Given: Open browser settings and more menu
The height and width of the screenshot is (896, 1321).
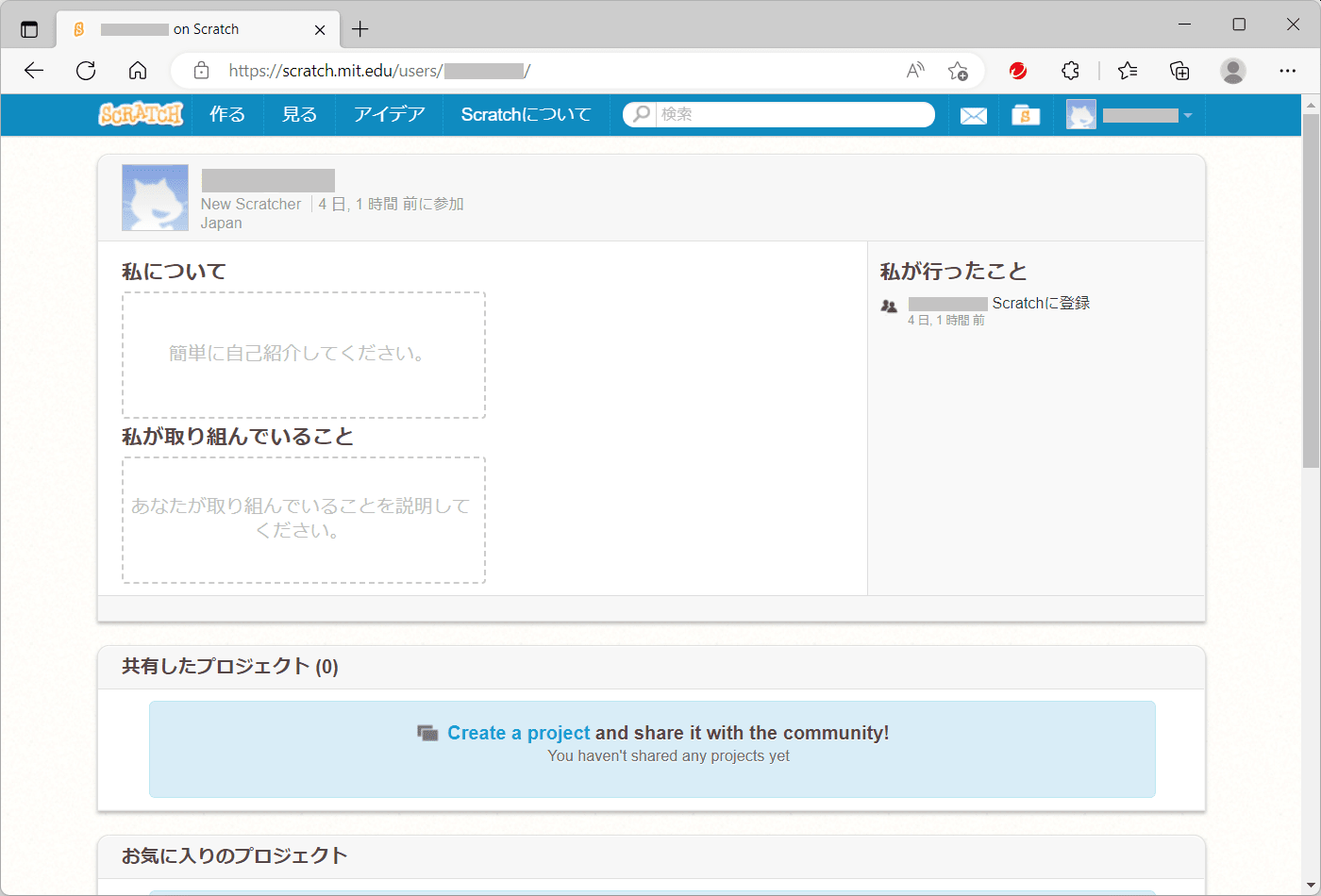Looking at the screenshot, I should [1287, 71].
